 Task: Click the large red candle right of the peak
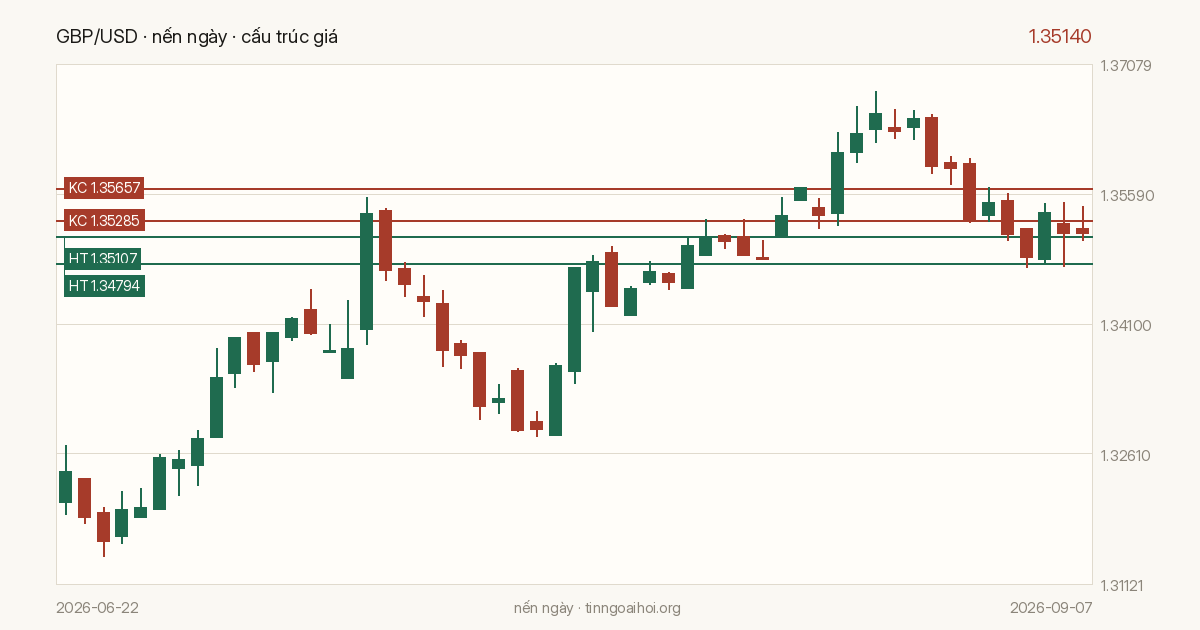tap(931, 142)
